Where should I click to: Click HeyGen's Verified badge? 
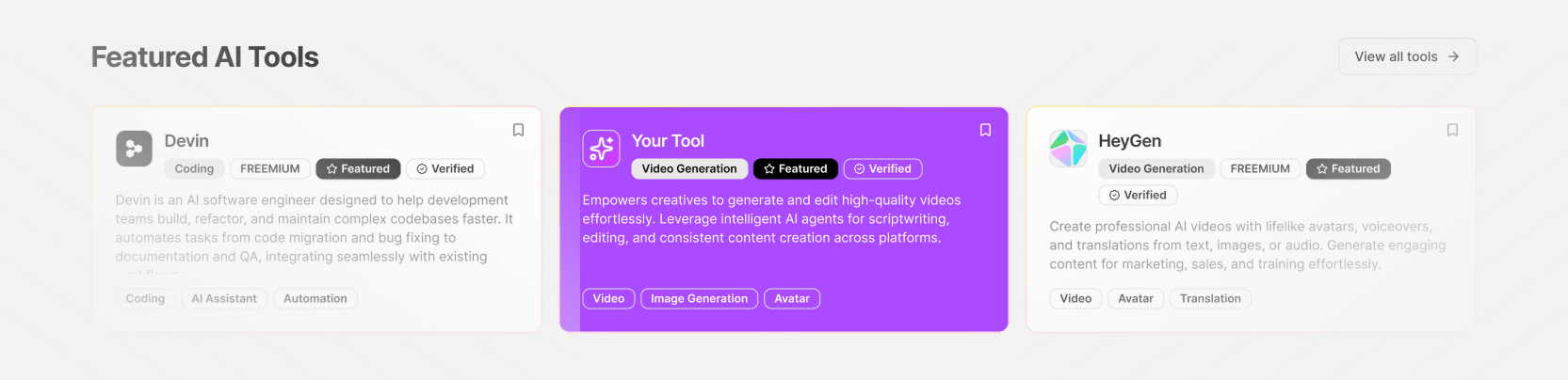[1138, 196]
